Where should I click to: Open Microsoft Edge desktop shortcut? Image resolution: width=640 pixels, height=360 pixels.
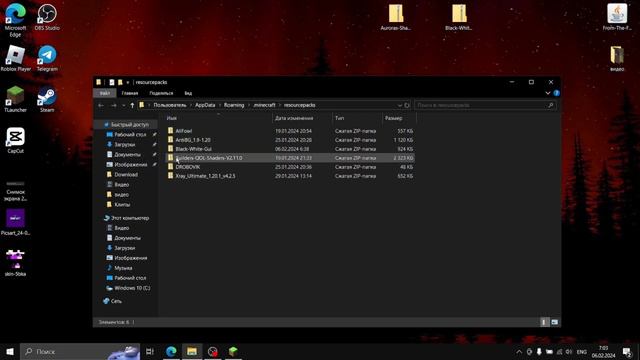pyautogui.click(x=16, y=19)
